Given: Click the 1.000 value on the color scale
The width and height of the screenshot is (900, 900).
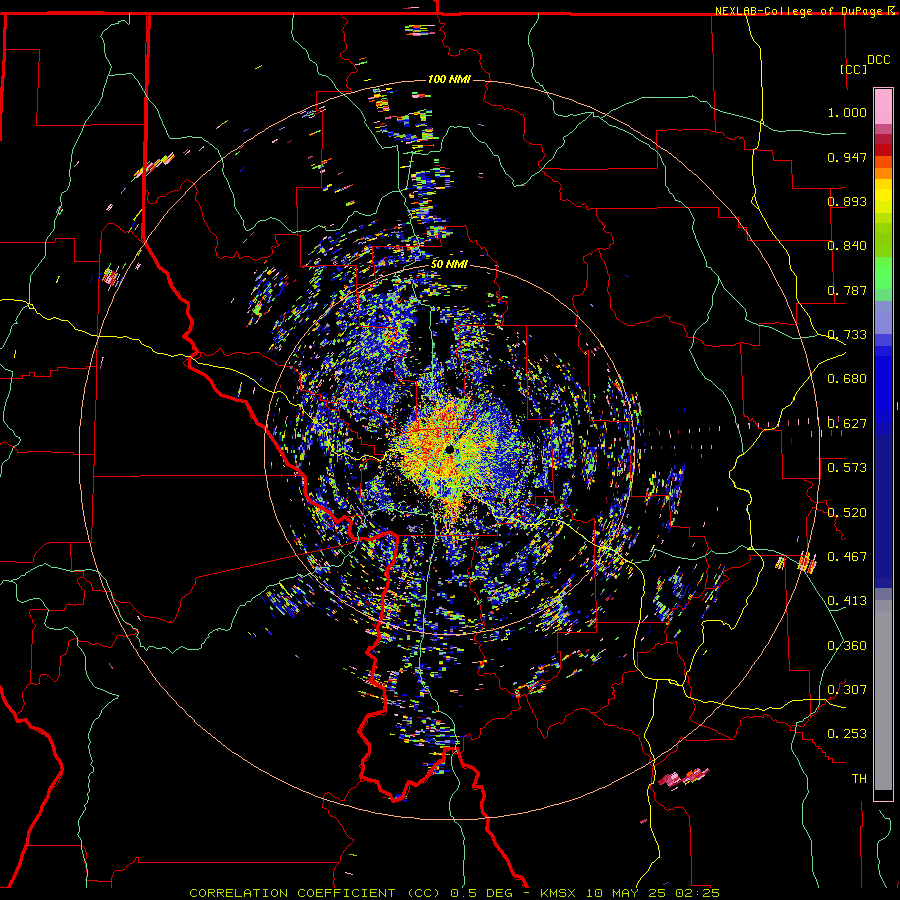Looking at the screenshot, I should click(x=847, y=112).
